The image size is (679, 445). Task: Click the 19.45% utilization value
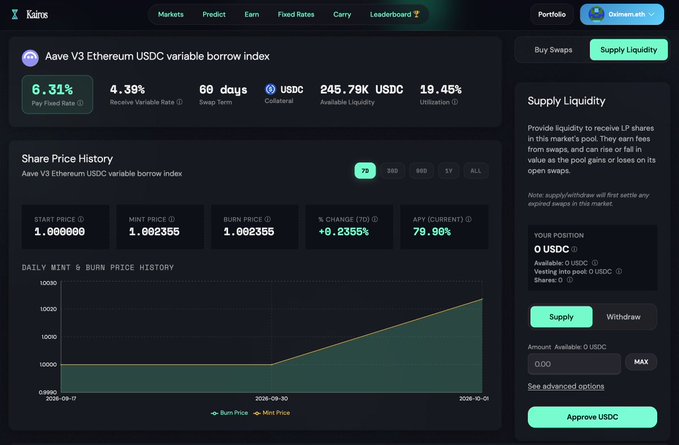[x=440, y=90]
